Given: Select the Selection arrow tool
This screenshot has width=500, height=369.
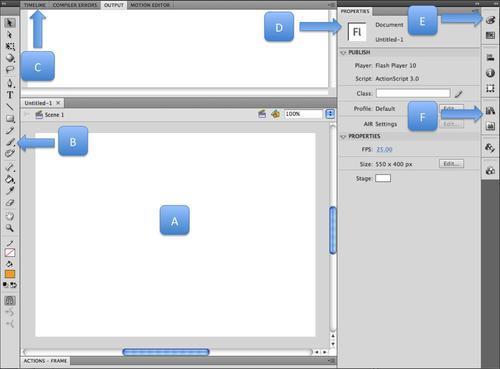Looking at the screenshot, I should coord(10,23).
